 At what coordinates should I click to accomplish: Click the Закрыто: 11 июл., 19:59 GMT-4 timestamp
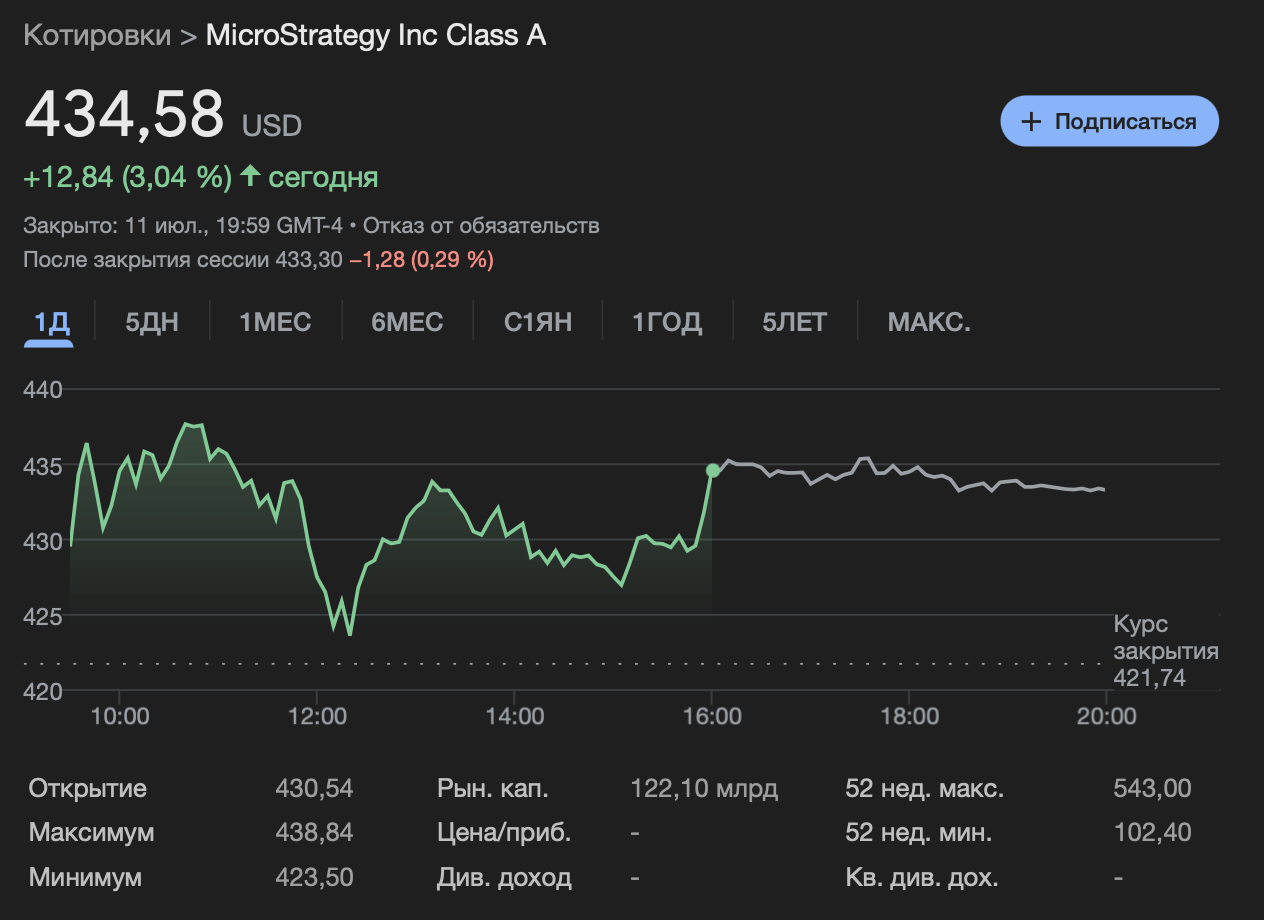[183, 226]
